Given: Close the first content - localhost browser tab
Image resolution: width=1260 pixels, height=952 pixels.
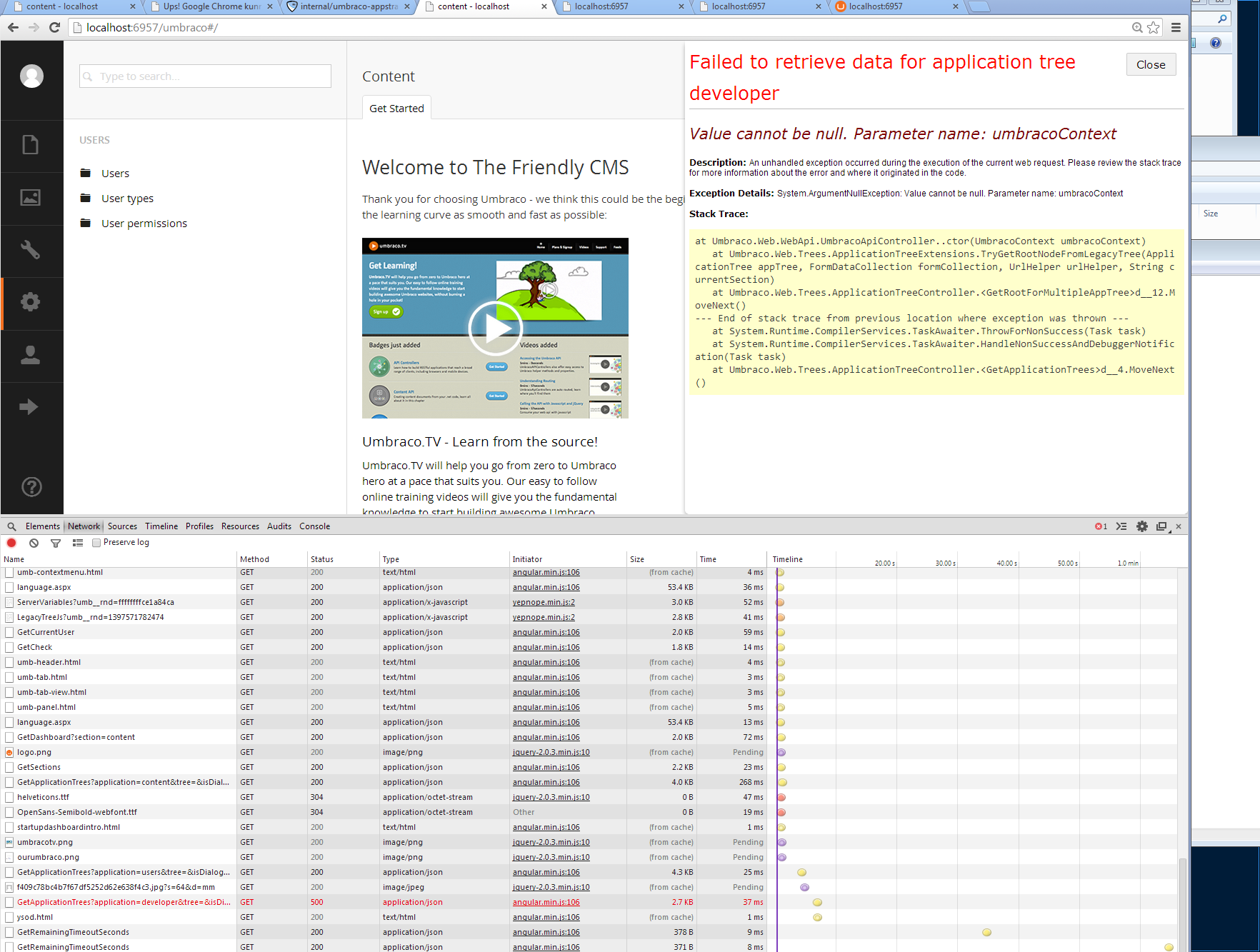Looking at the screenshot, I should coord(132,6).
